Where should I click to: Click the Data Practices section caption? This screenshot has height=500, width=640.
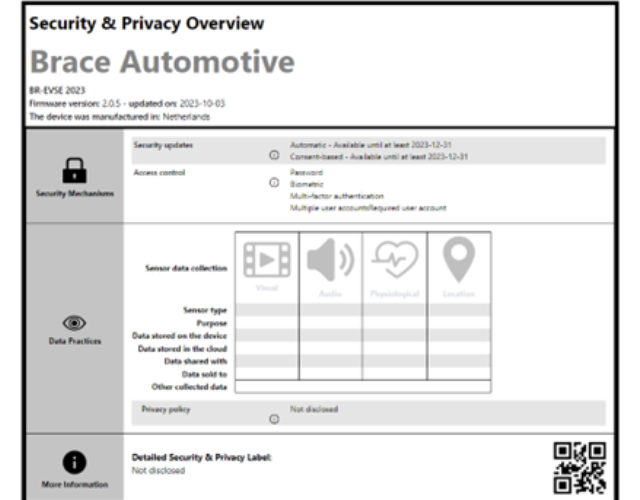pos(75,341)
